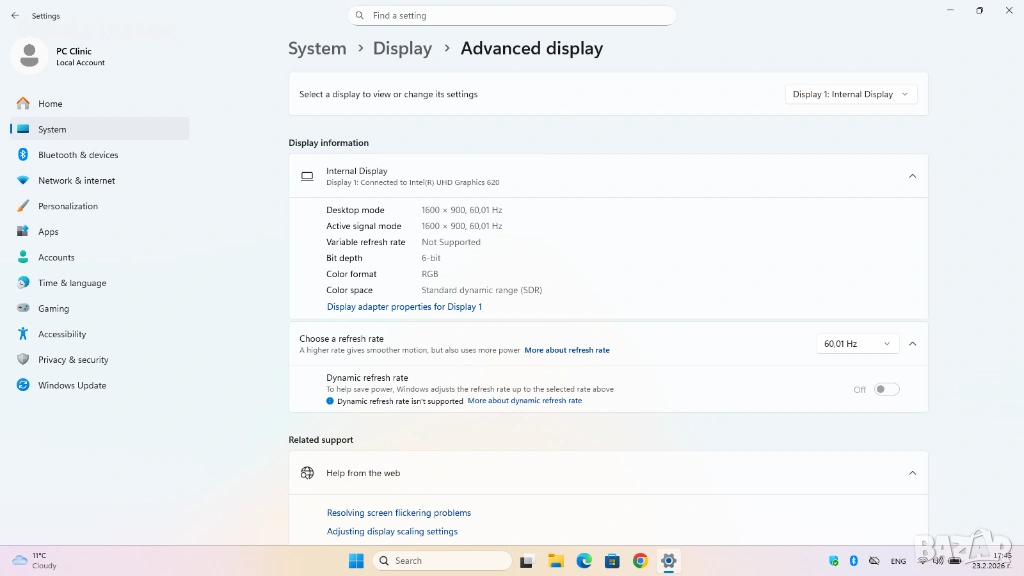The width and height of the screenshot is (1024, 576).
Task: Open the Display 1: Internal Display dropdown
Action: [851, 94]
